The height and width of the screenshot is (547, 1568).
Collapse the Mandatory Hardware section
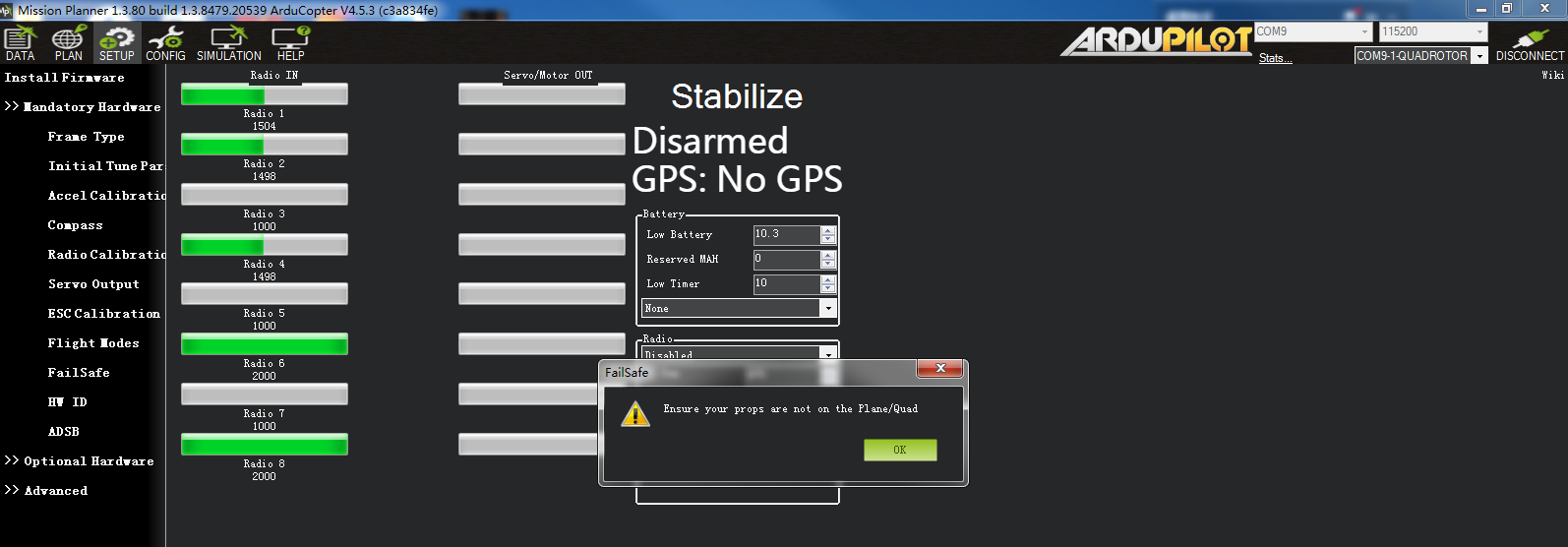[x=83, y=107]
